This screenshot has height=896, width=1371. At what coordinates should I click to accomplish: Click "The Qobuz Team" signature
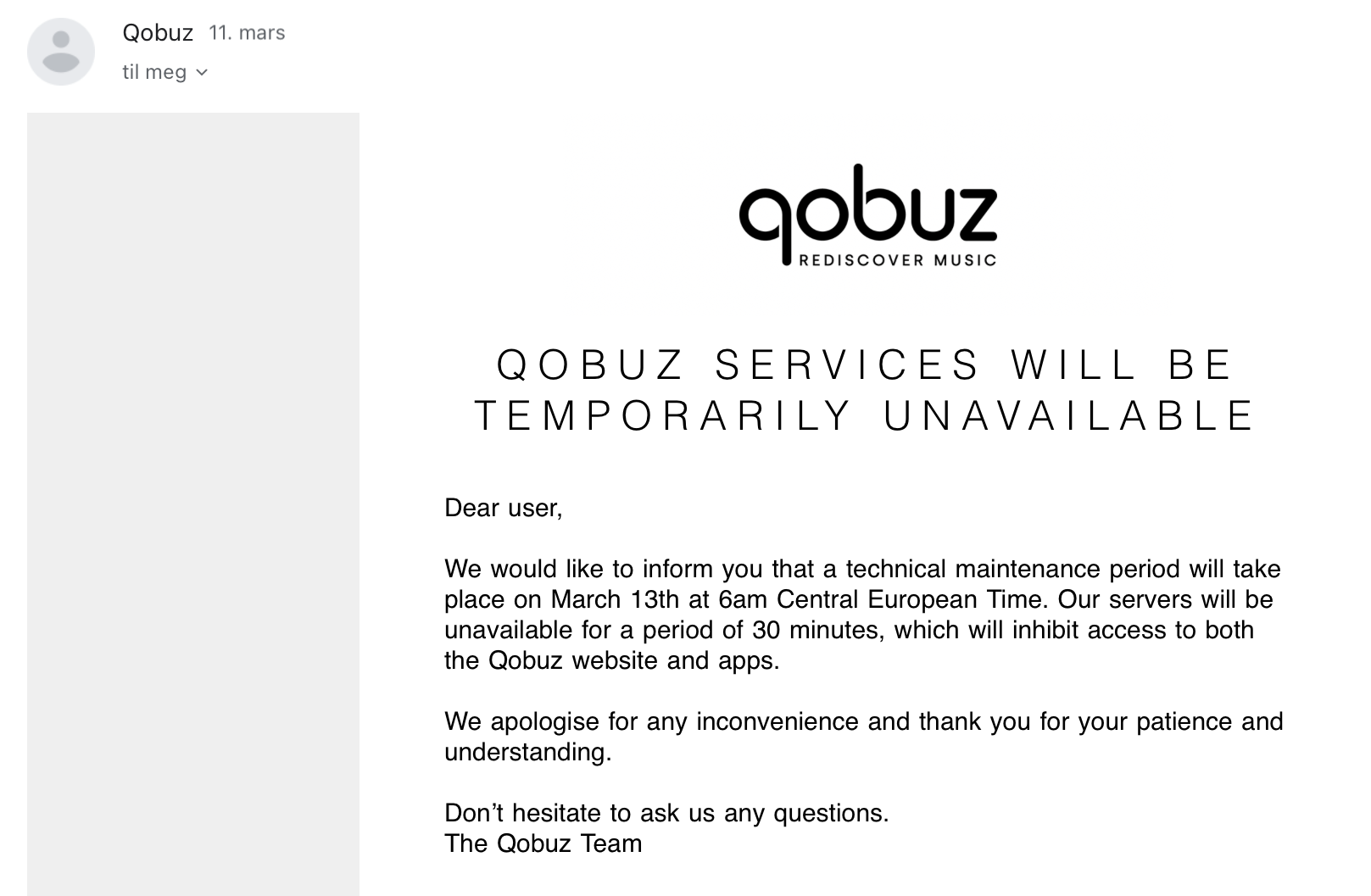click(543, 843)
